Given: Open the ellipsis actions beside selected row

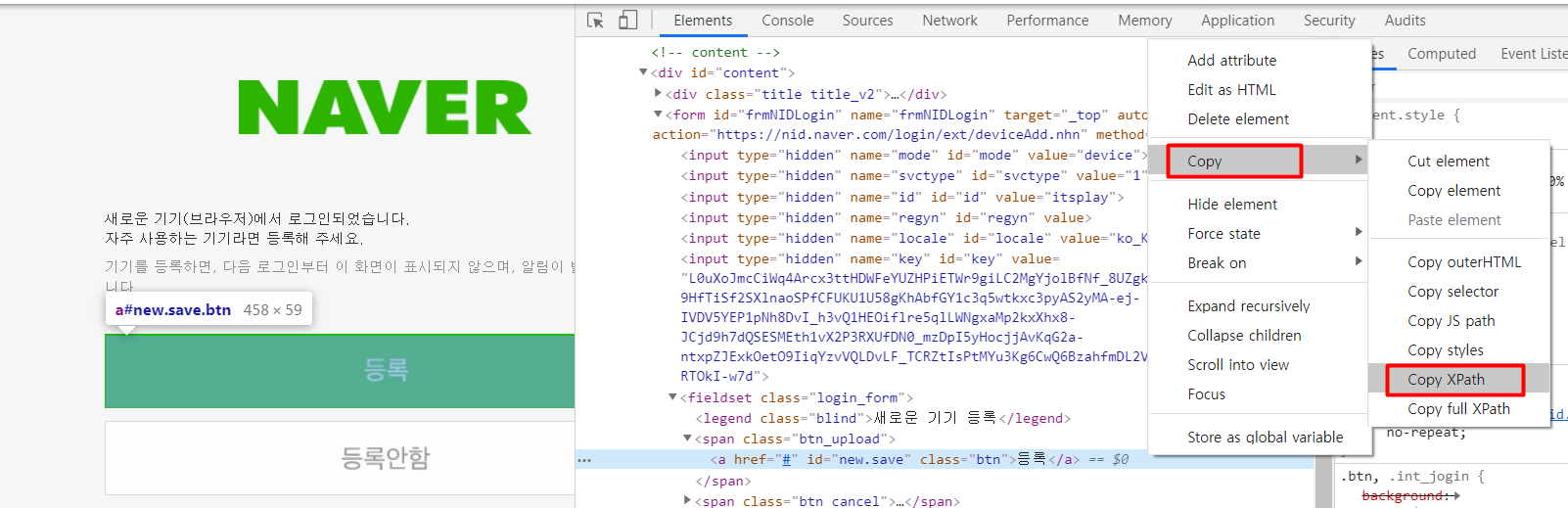Looking at the screenshot, I should pos(584,460).
